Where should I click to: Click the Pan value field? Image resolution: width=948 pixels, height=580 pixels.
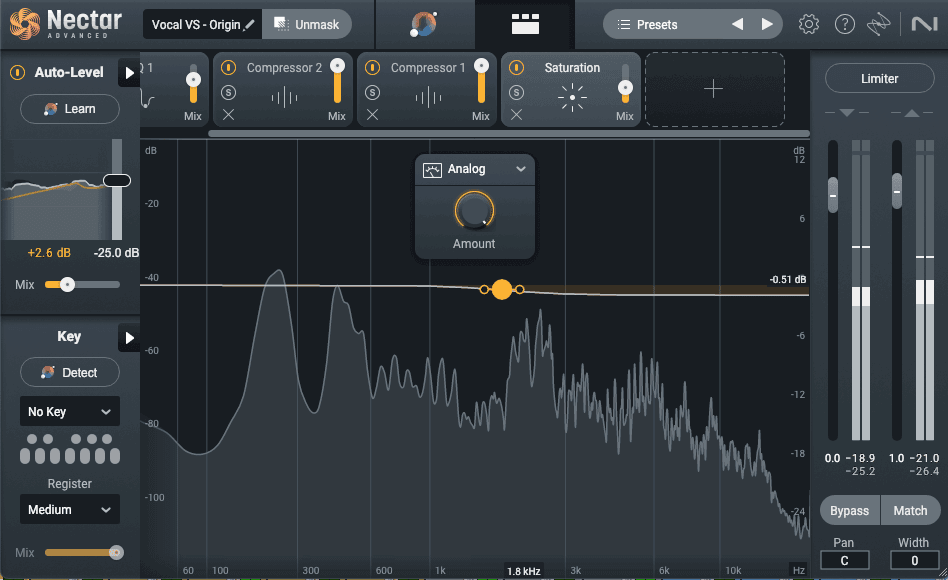tap(845, 560)
